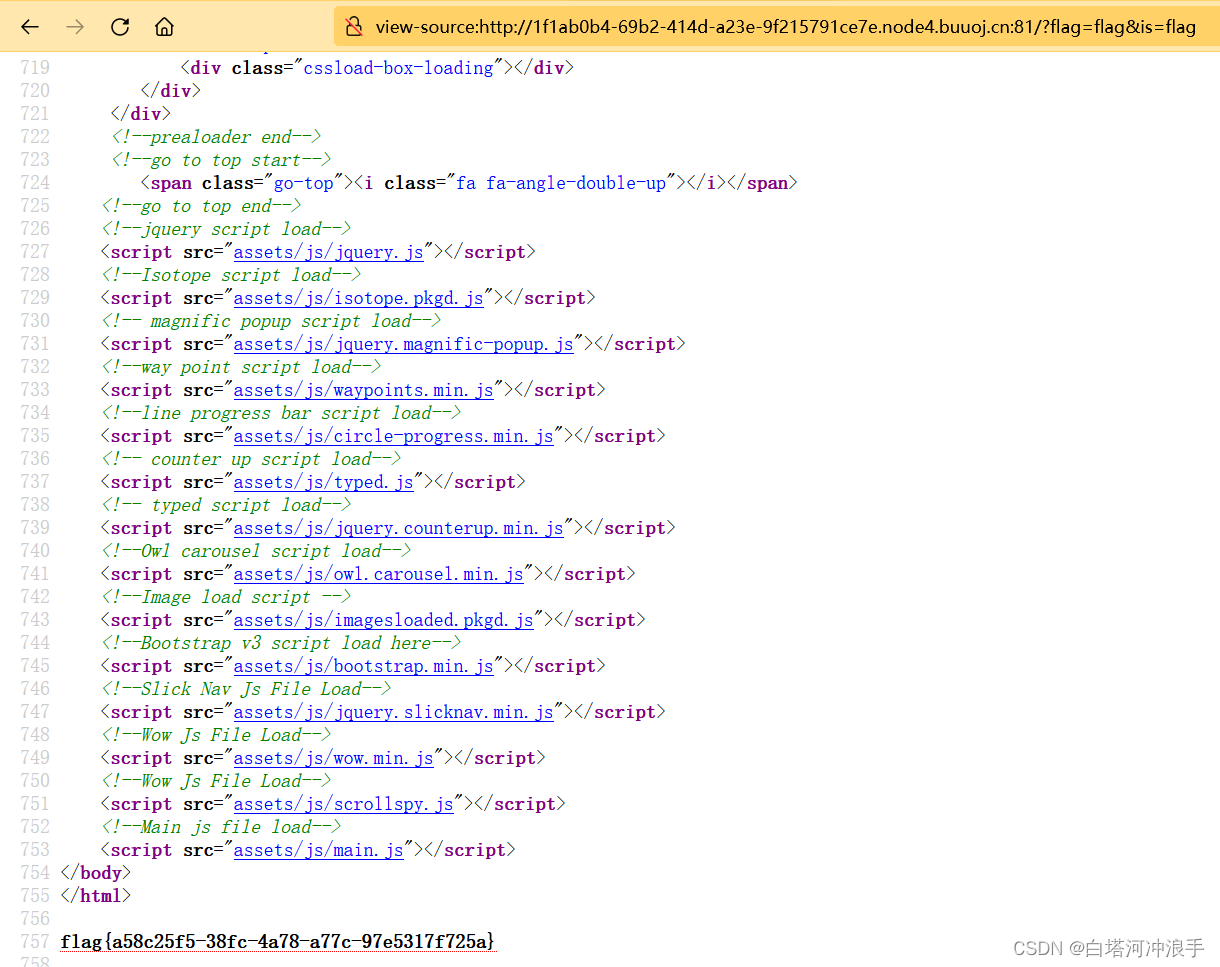This screenshot has height=967, width=1220.
Task: Focus the address bar URL
Action: pyautogui.click(x=785, y=27)
